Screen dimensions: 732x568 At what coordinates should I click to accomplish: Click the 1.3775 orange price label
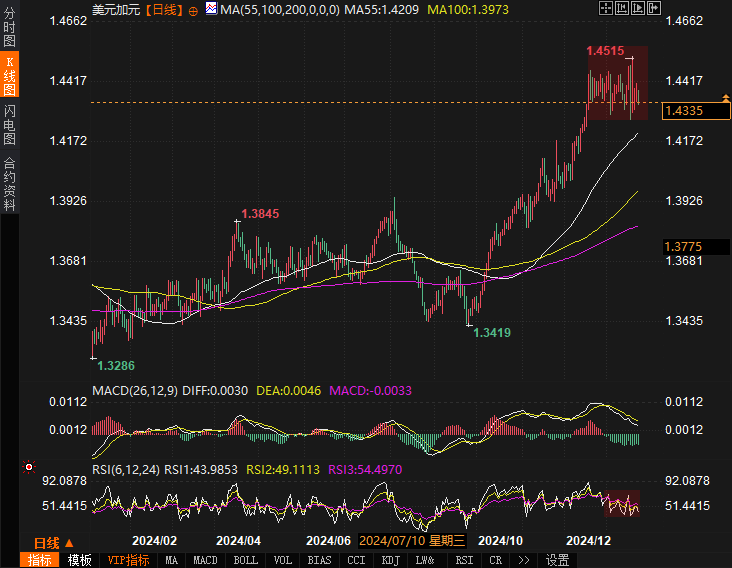coord(696,246)
